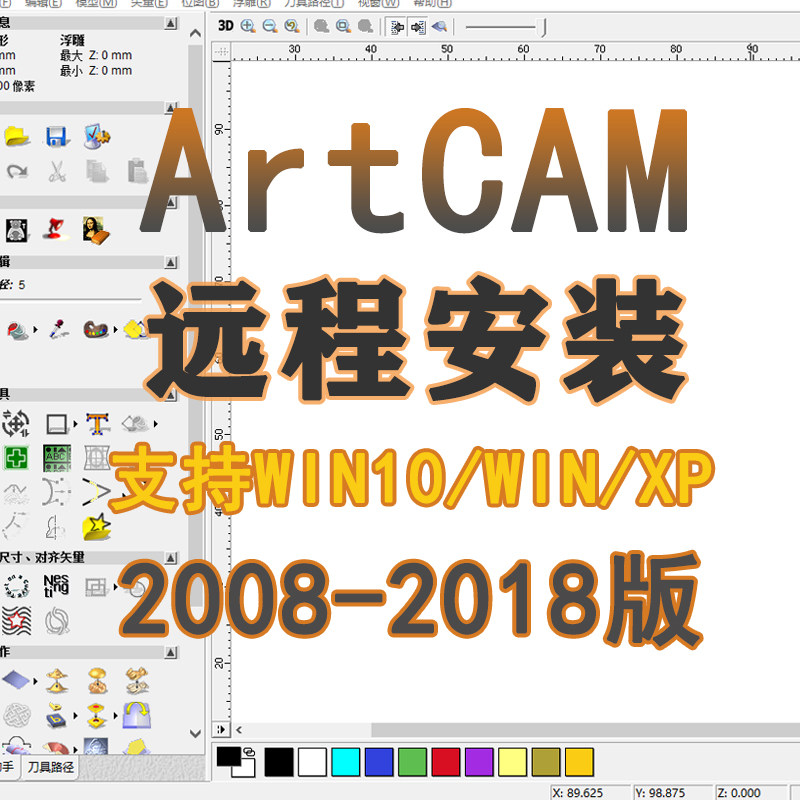Collapse the 尺寸、对齐矢量 section with triangle button
The image size is (800, 800).
pos(171,558)
